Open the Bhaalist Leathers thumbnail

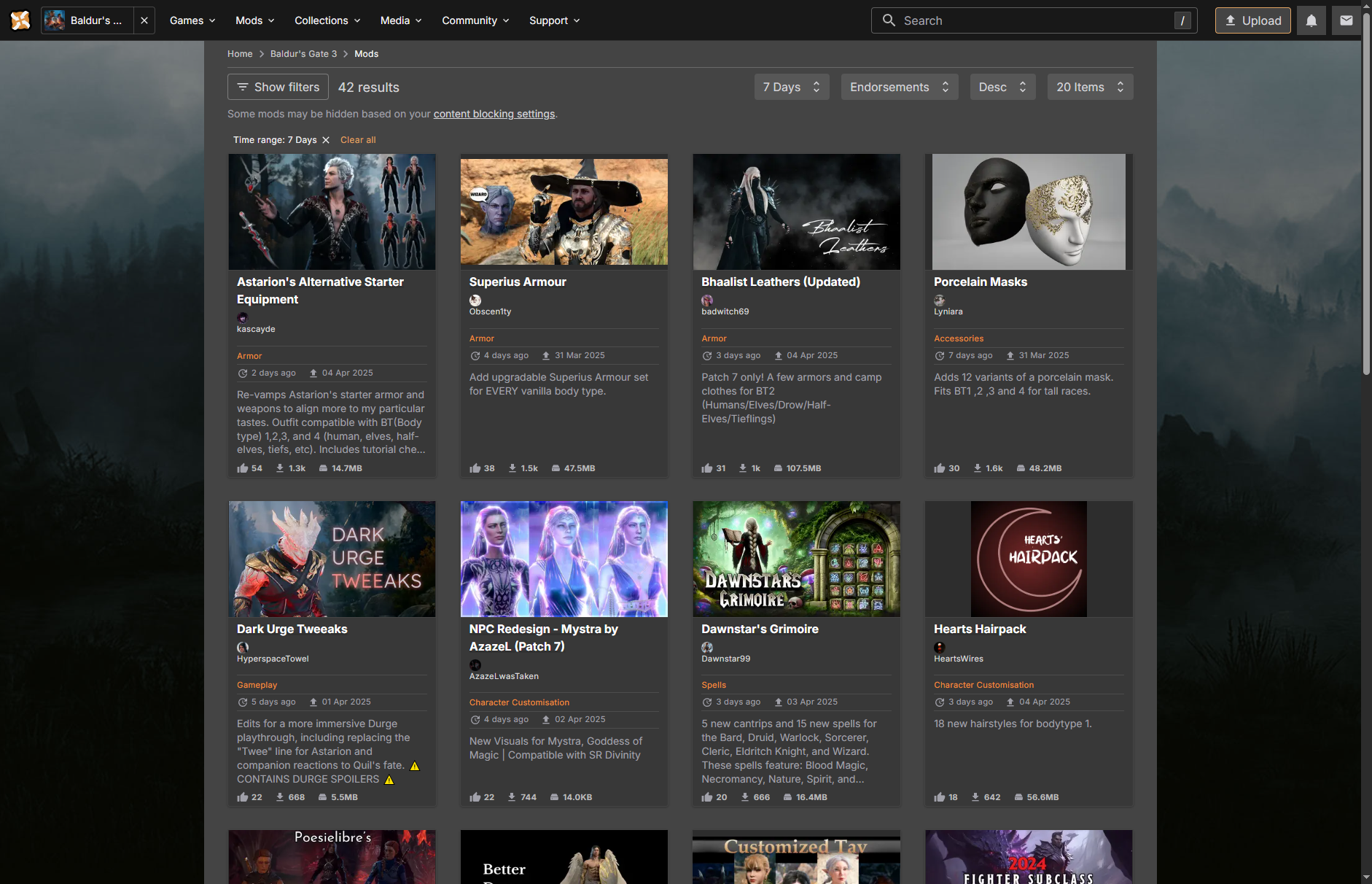click(796, 212)
